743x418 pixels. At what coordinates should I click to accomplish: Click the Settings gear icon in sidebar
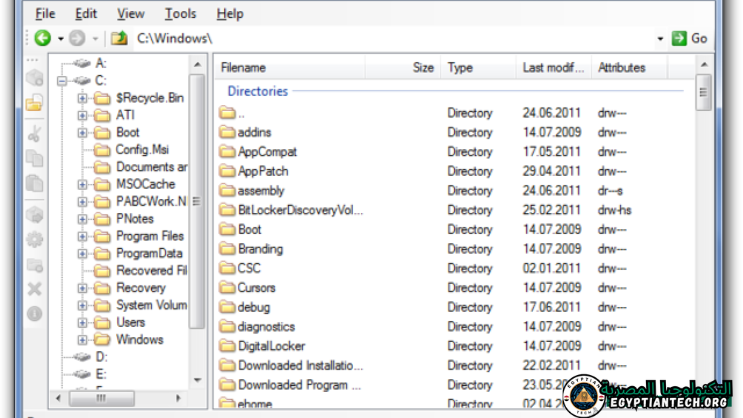point(34,239)
